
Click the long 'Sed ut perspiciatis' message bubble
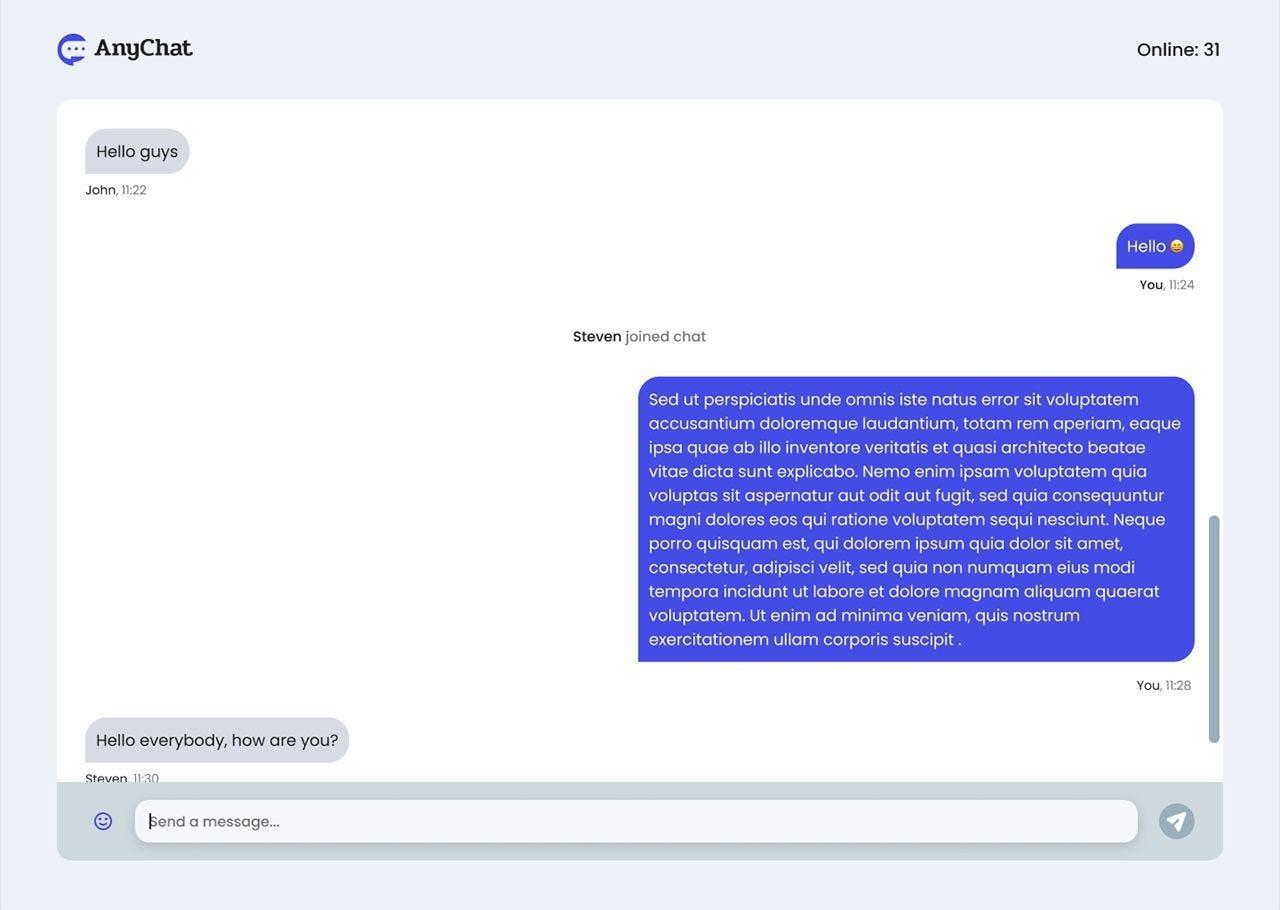click(x=916, y=519)
